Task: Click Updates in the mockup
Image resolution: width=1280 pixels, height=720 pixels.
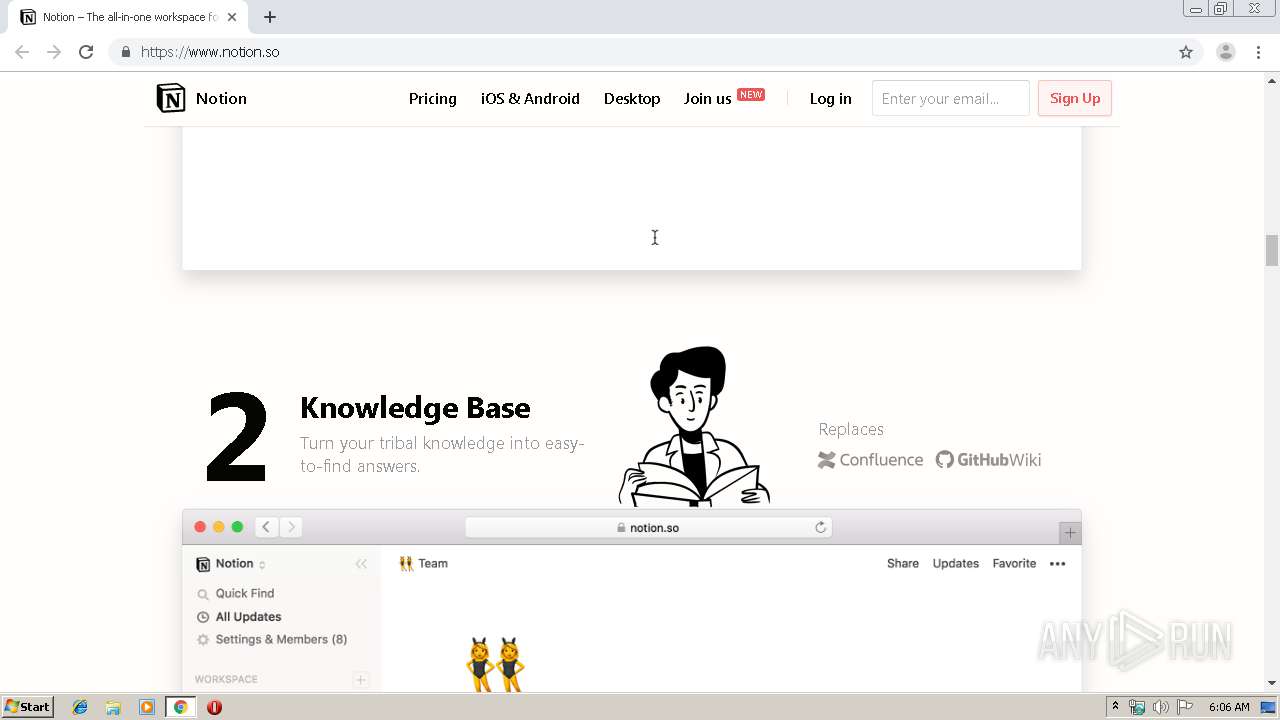Action: [956, 564]
